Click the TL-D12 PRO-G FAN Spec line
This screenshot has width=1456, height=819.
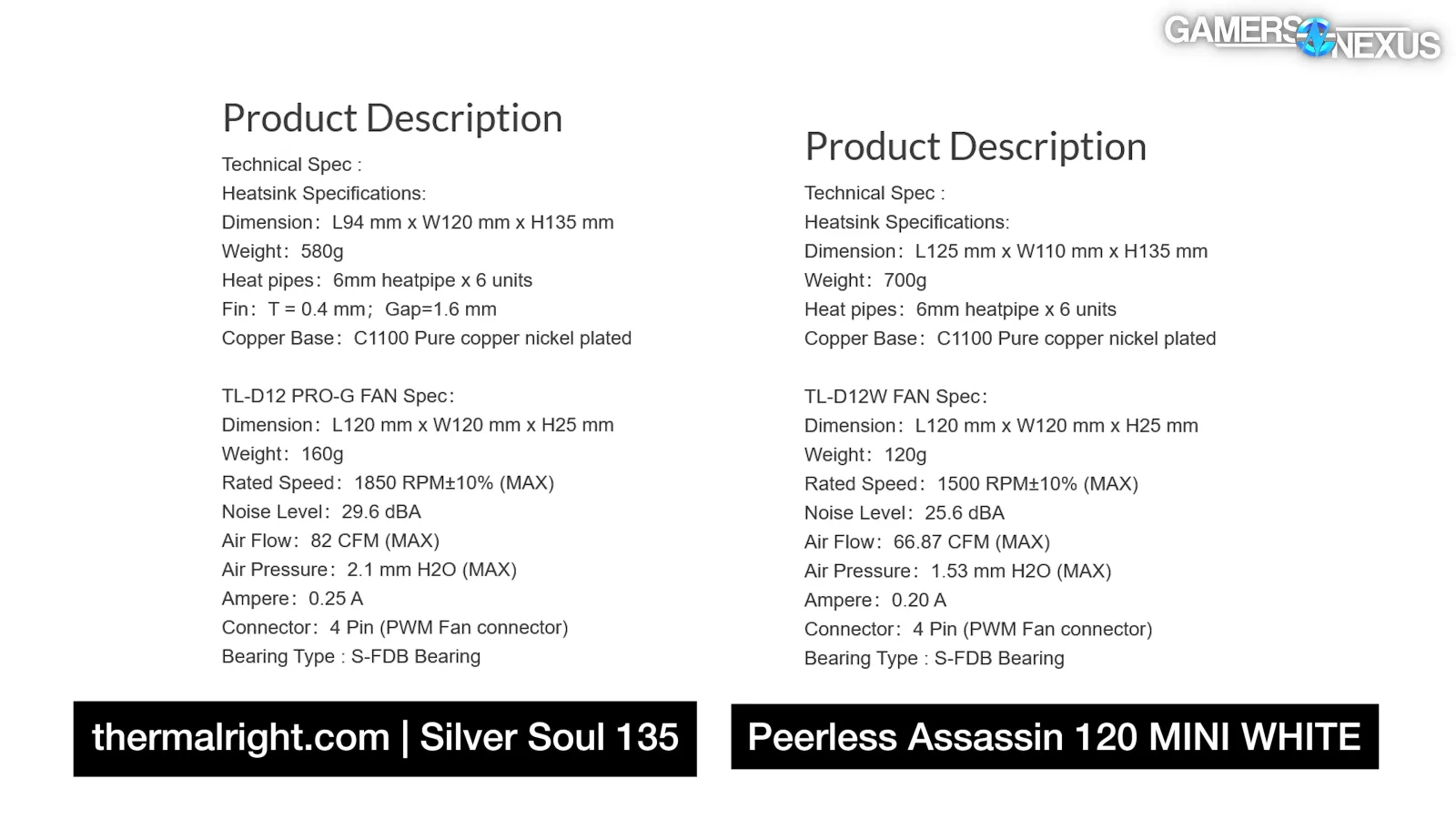(338, 396)
